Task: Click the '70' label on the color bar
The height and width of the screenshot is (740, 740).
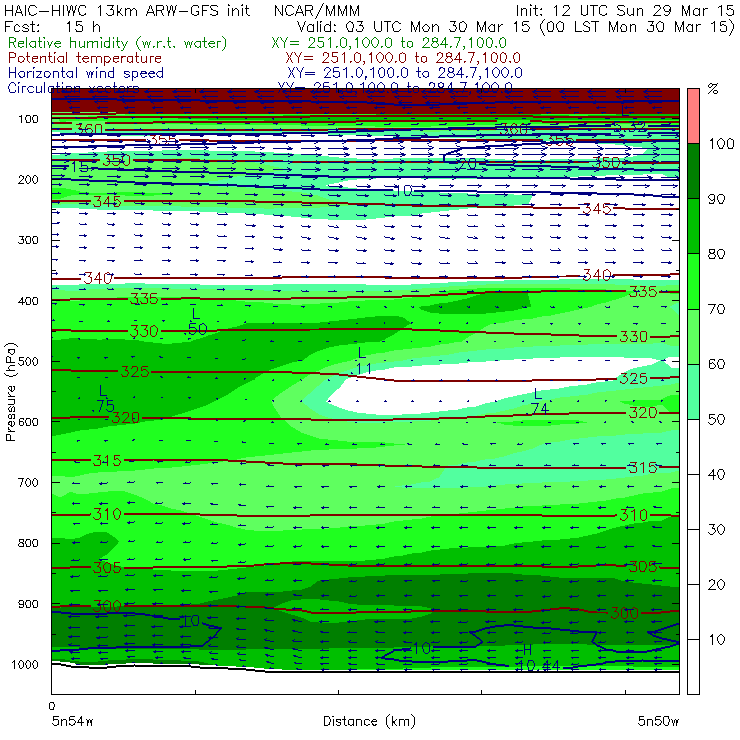Action: click(x=716, y=309)
